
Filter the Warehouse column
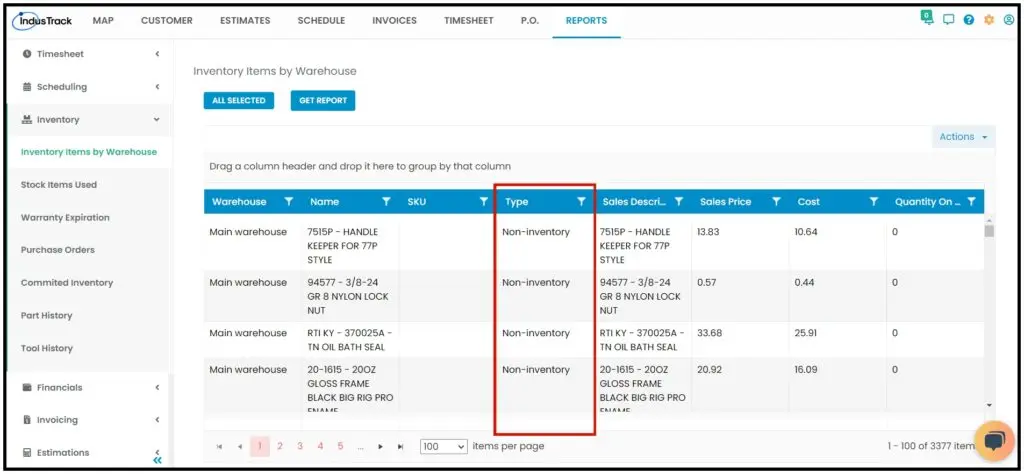[289, 202]
